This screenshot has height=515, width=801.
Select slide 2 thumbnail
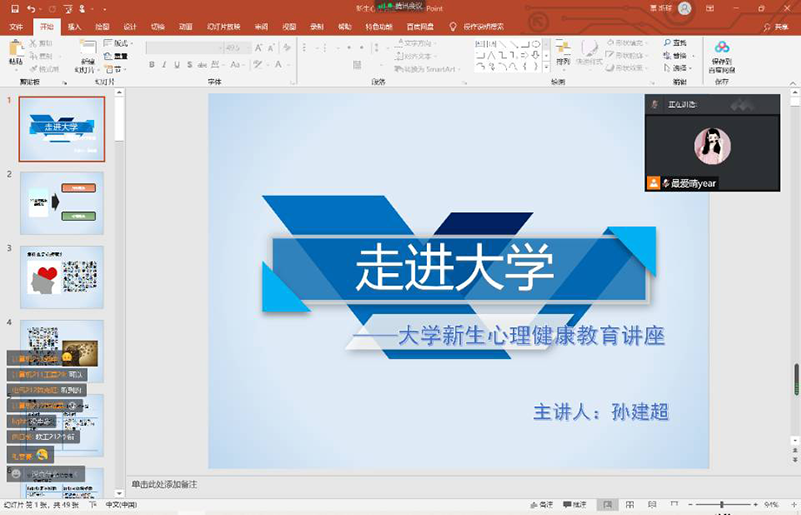click(x=62, y=202)
